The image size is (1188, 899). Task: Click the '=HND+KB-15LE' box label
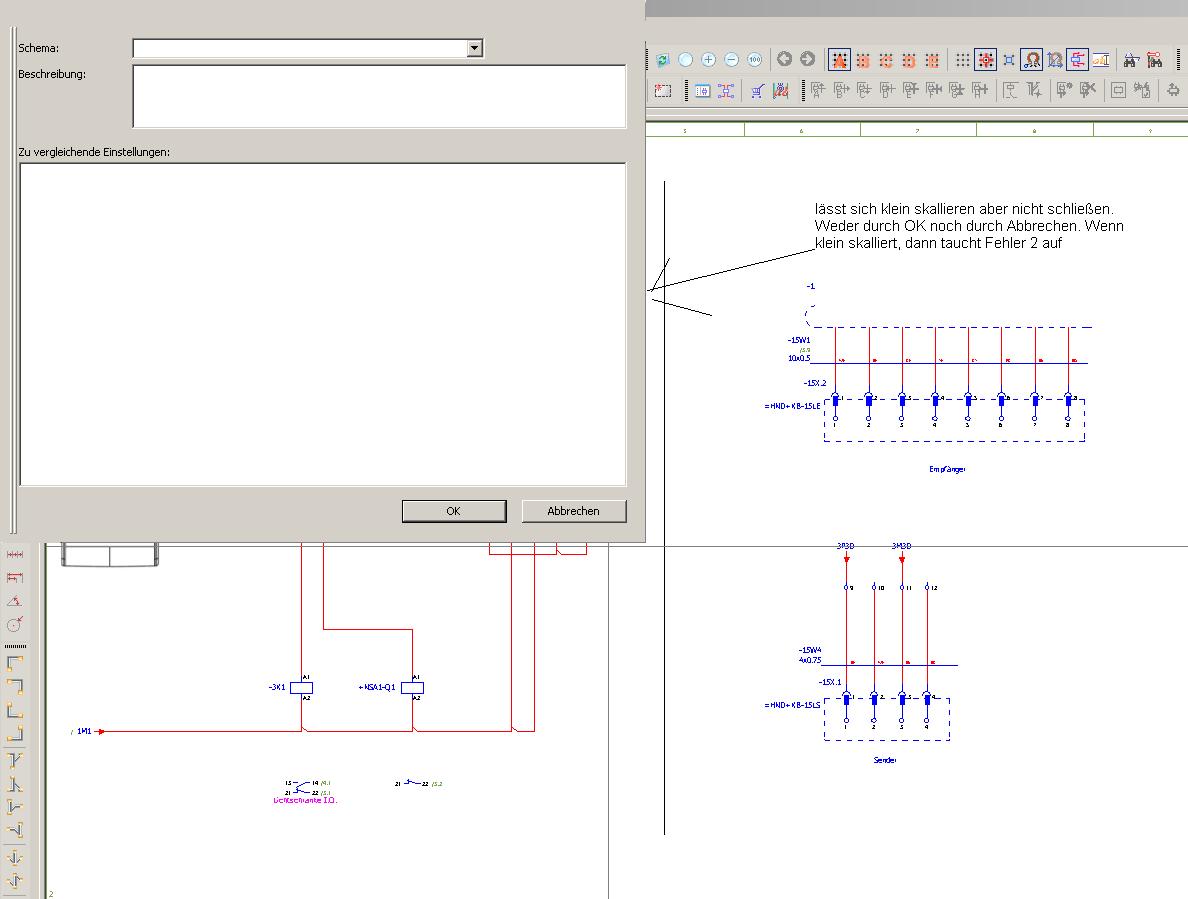(x=793, y=406)
